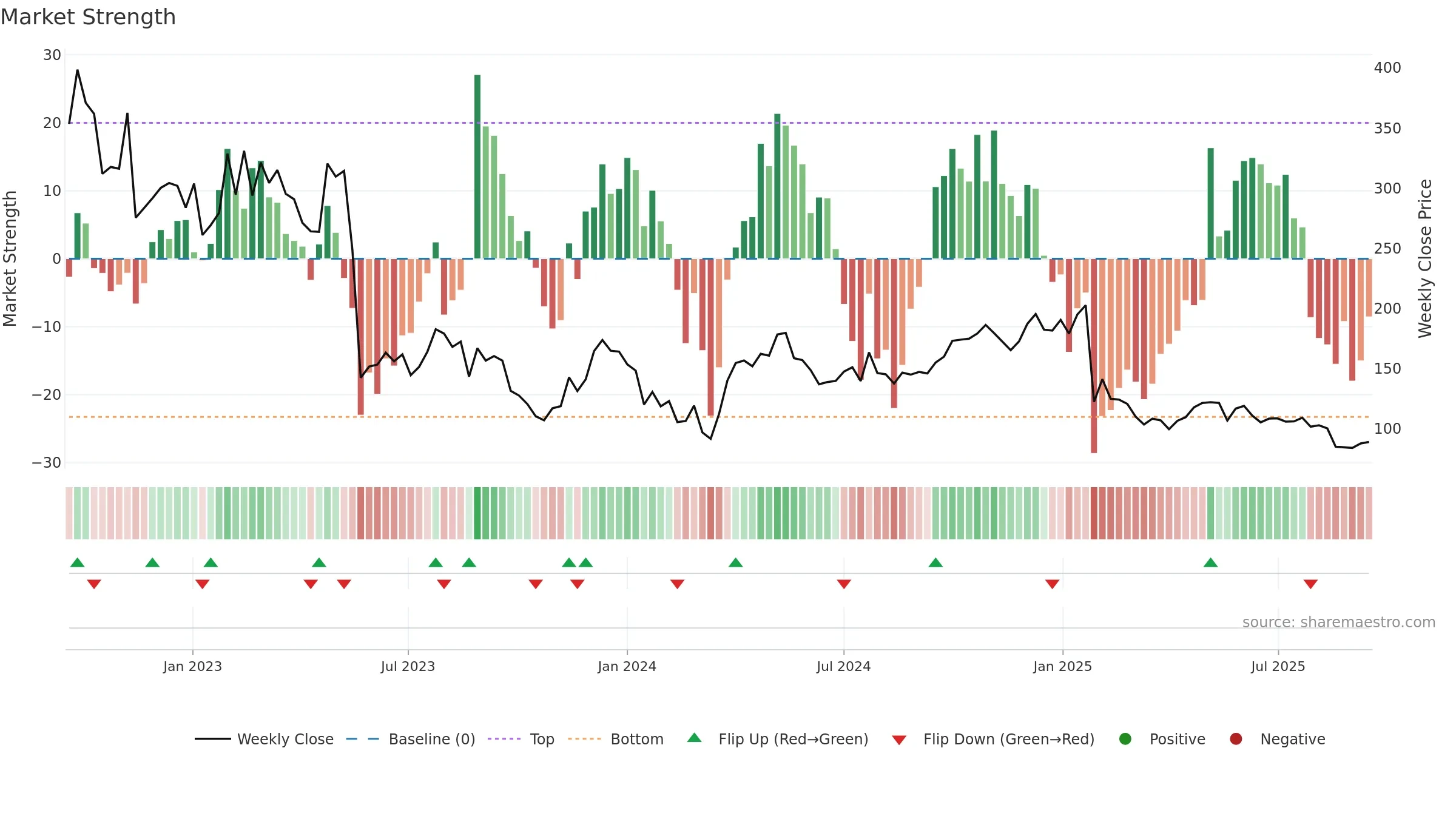Screen dimensions: 1456x819
Task: Click the source: sharemaestro.com attribution text
Action: 1339,622
